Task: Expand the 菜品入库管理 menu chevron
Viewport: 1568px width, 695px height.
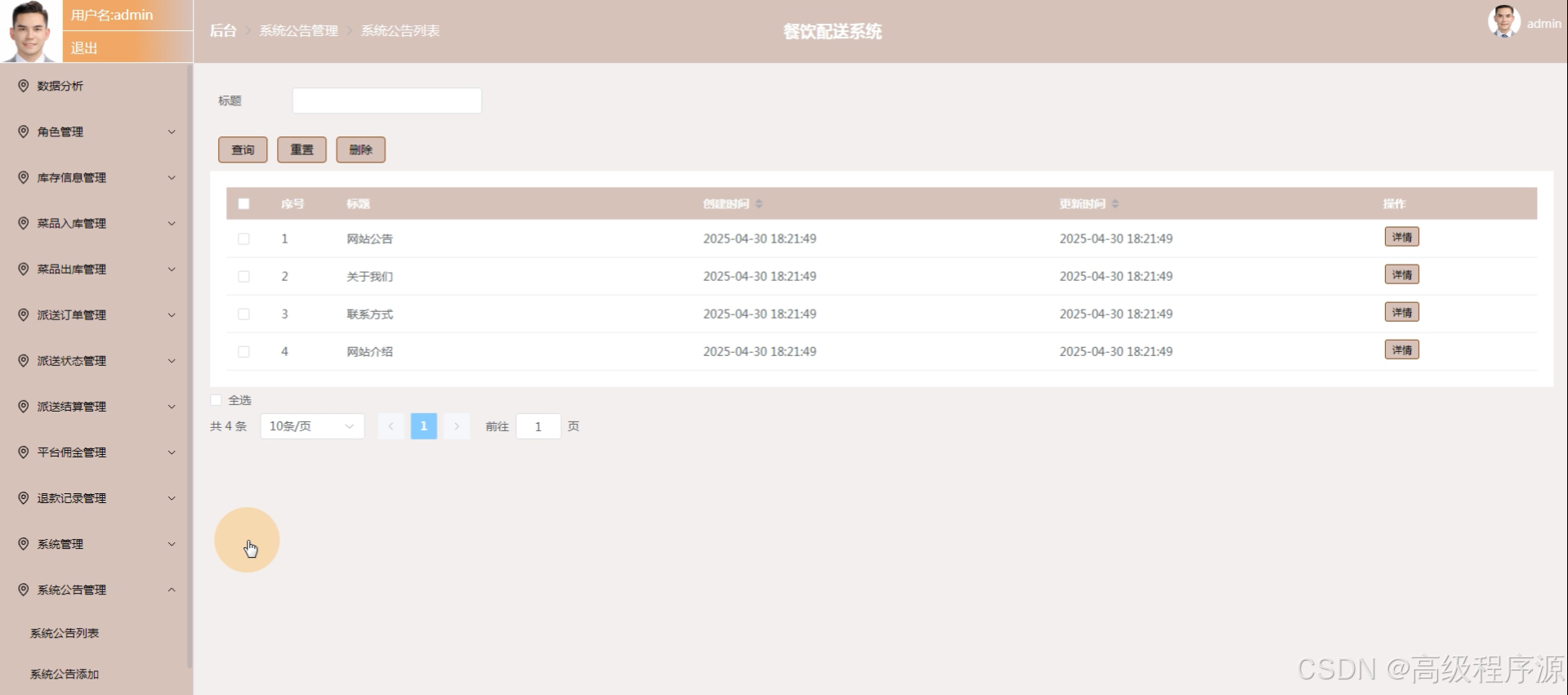Action: (172, 223)
